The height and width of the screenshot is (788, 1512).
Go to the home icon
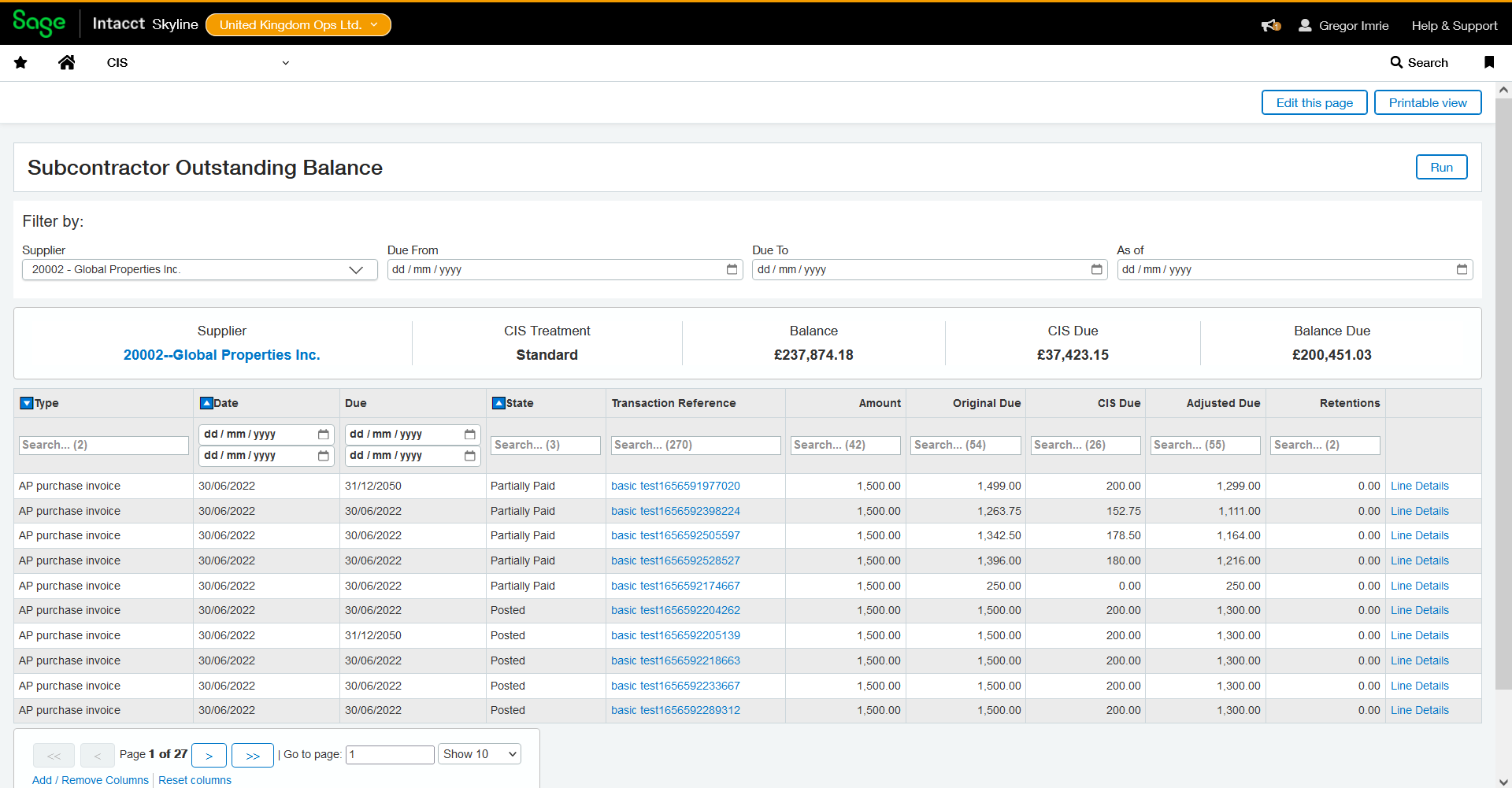[x=67, y=63]
